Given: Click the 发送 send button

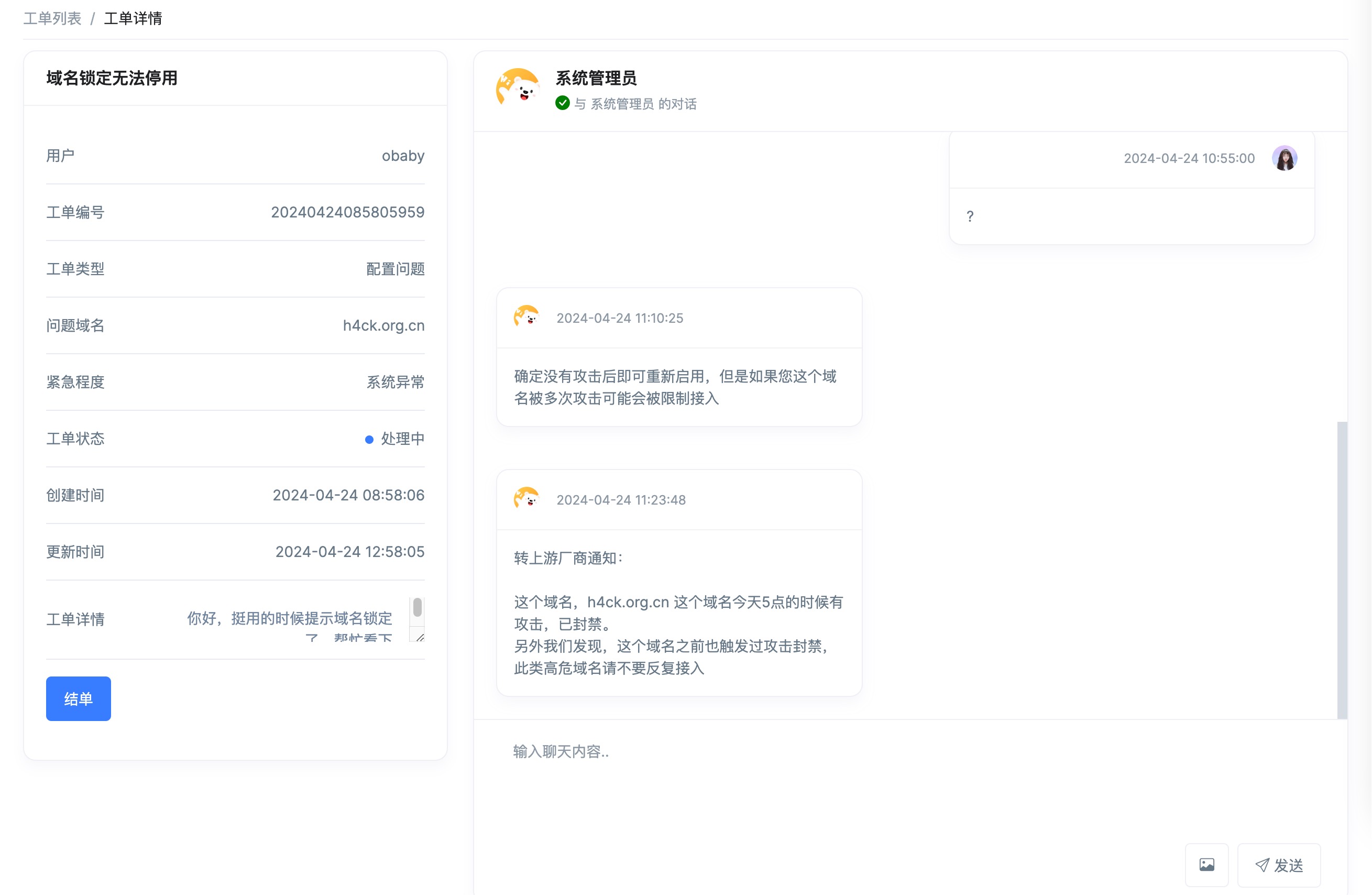Looking at the screenshot, I should (1279, 865).
